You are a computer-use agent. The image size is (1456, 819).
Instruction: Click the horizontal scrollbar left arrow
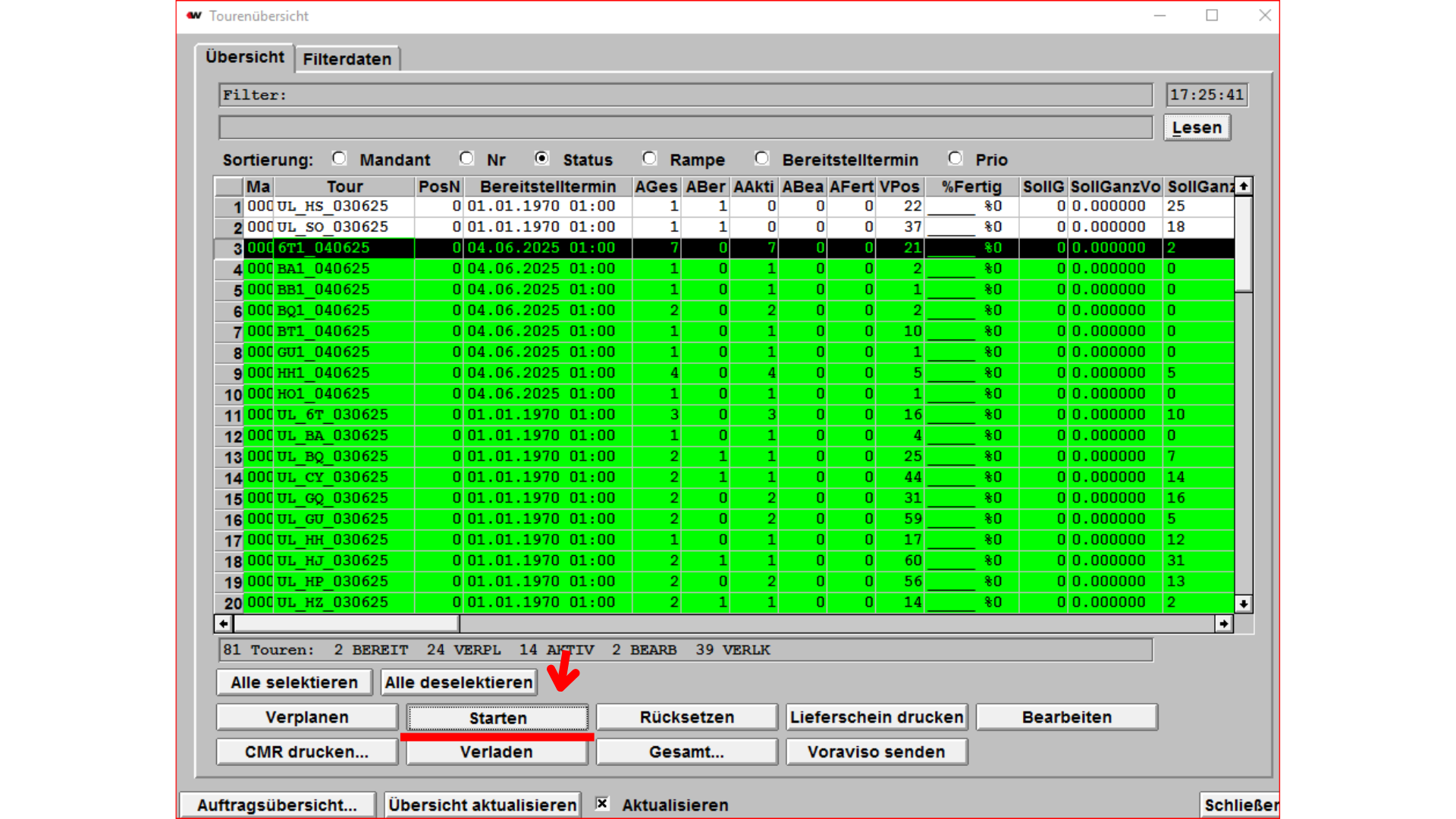(x=224, y=623)
